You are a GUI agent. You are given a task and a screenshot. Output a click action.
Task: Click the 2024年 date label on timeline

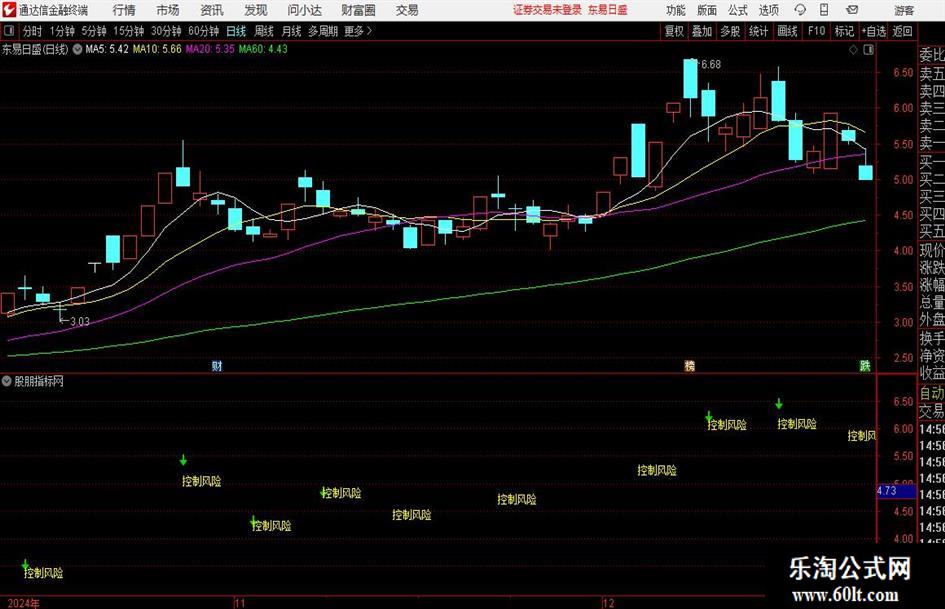click(x=23, y=603)
